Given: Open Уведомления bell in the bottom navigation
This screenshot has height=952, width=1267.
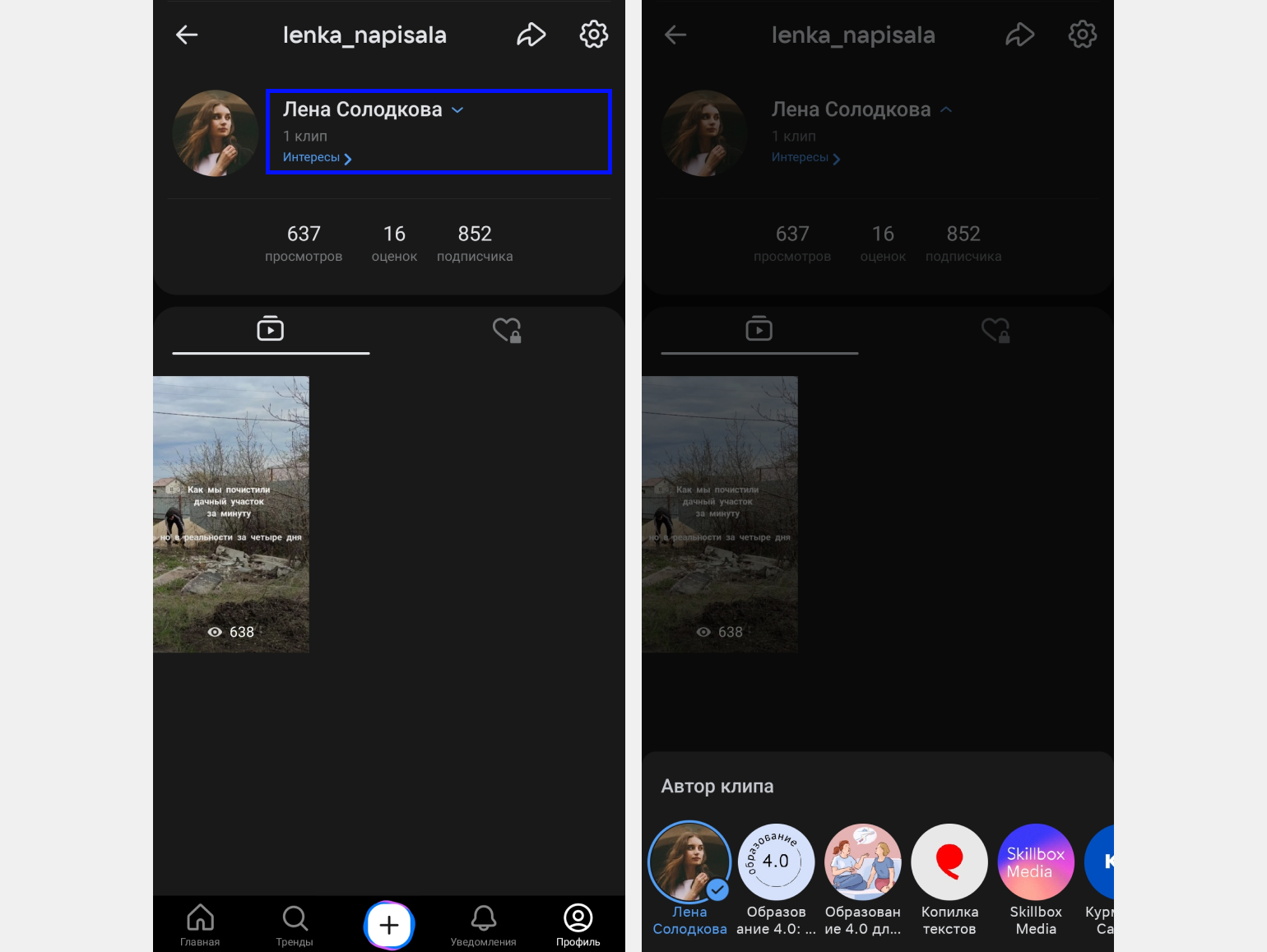Looking at the screenshot, I should (x=484, y=925).
